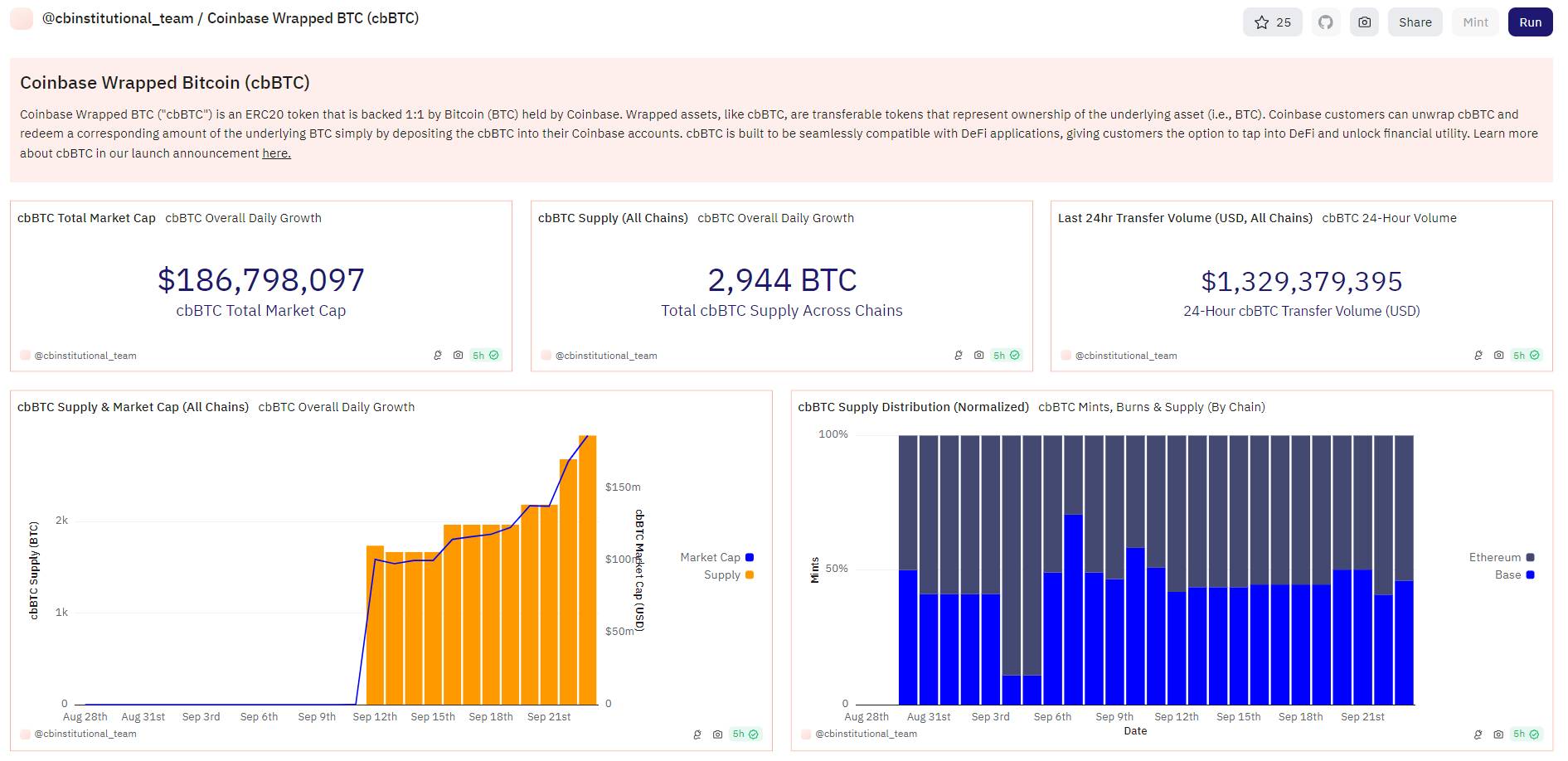Click the 'Coinbase Wrapped Bitcoin (cbBTC)' heading
Screen dimensions: 1568x761
165,83
